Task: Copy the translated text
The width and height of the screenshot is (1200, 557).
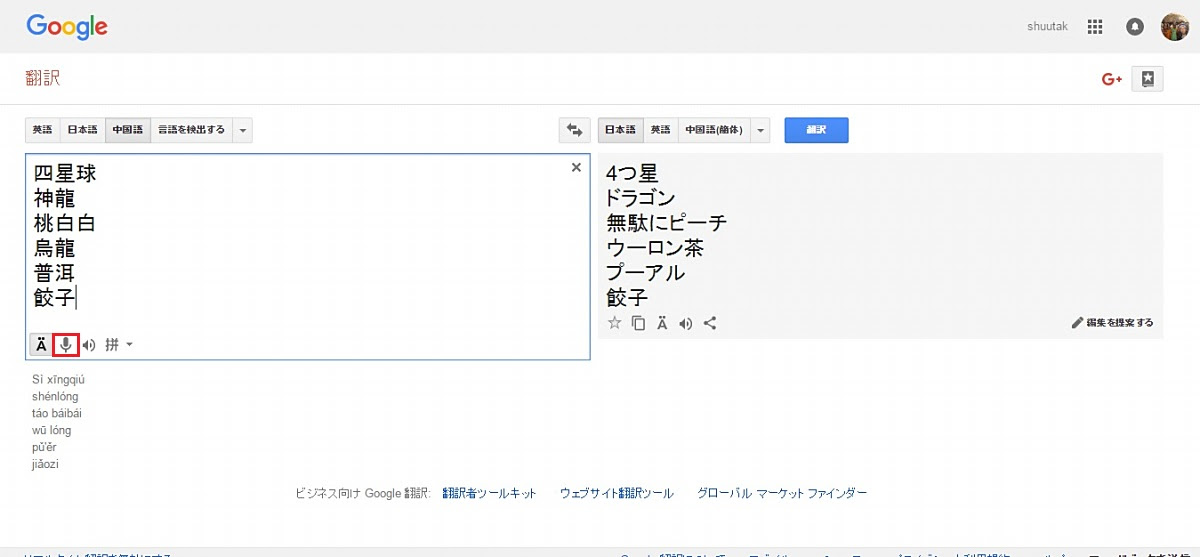Action: point(638,323)
